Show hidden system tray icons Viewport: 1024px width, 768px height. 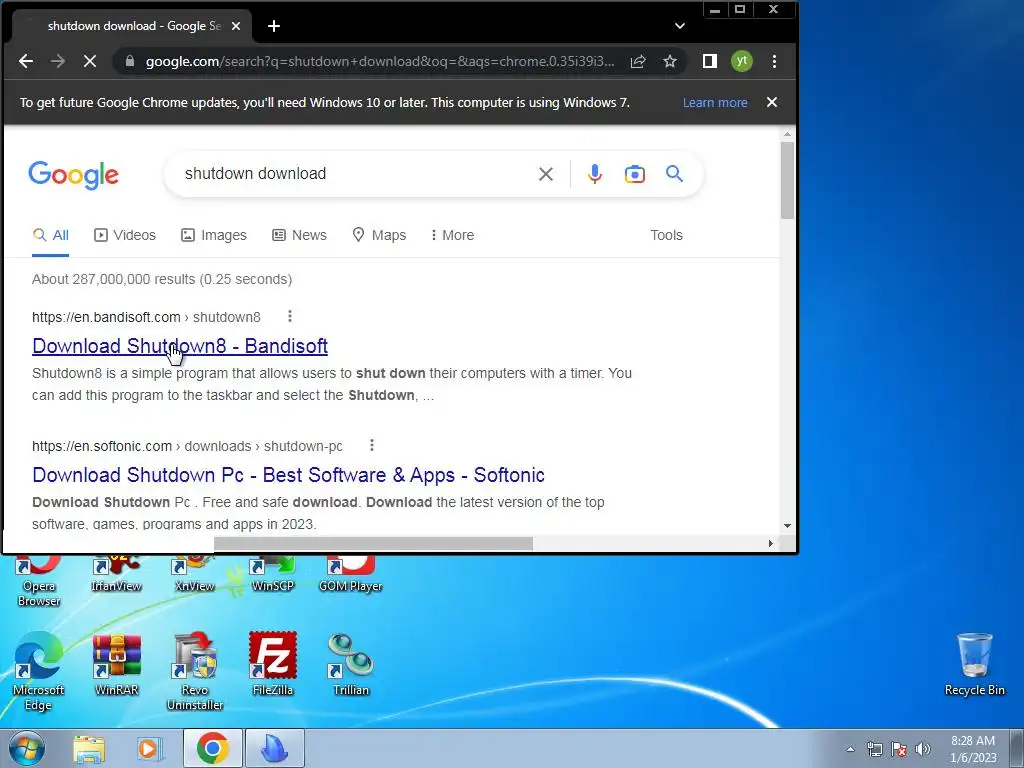(x=850, y=749)
